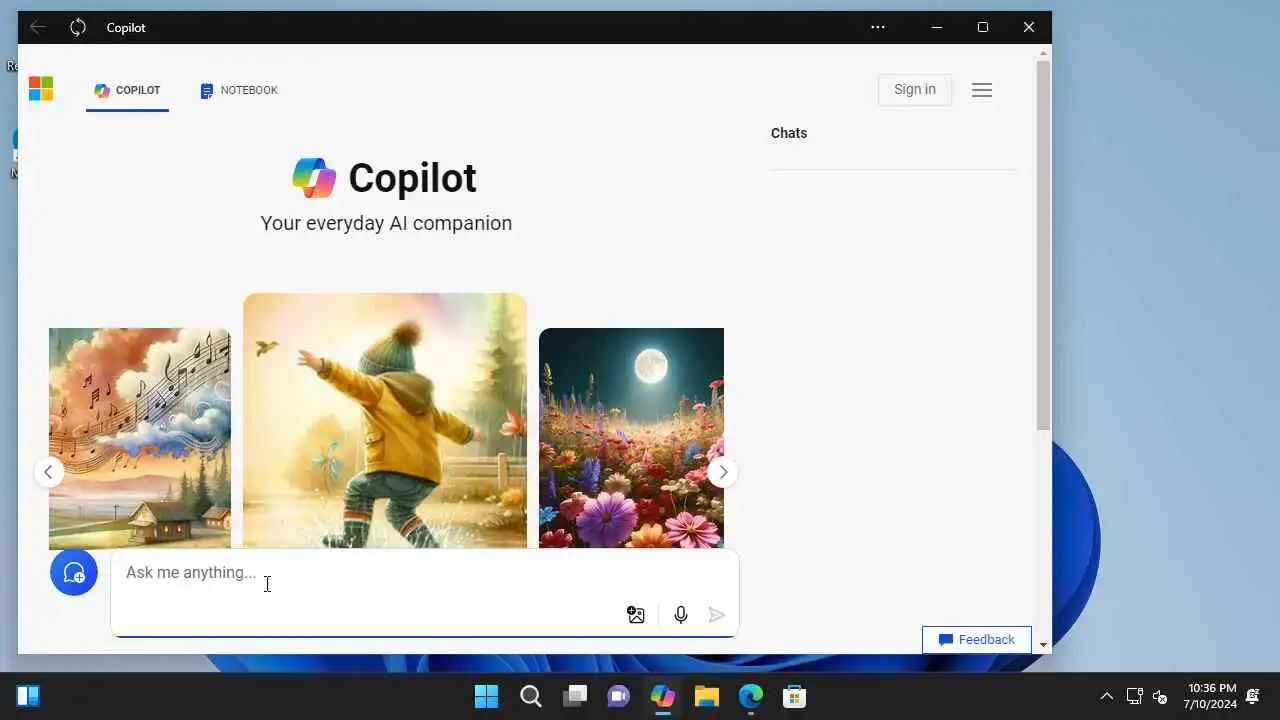Open the moonlit flowers image
Viewport: 1280px width, 720px height.
[x=631, y=438]
